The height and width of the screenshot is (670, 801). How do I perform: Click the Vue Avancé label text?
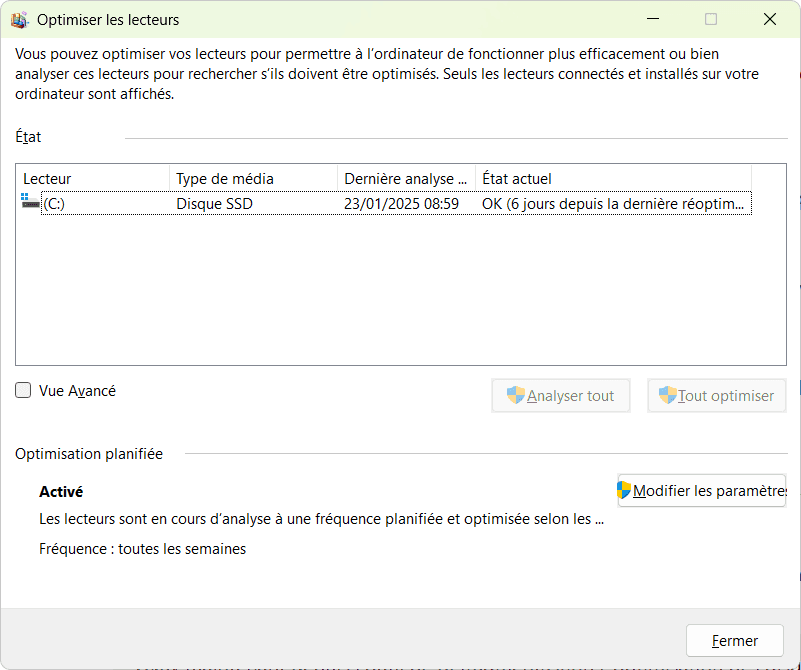pyautogui.click(x=78, y=391)
